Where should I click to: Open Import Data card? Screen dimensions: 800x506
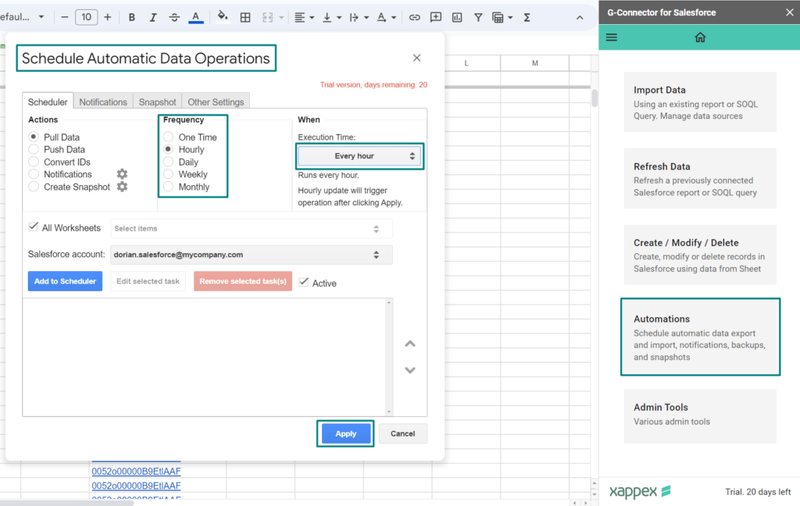click(x=700, y=102)
